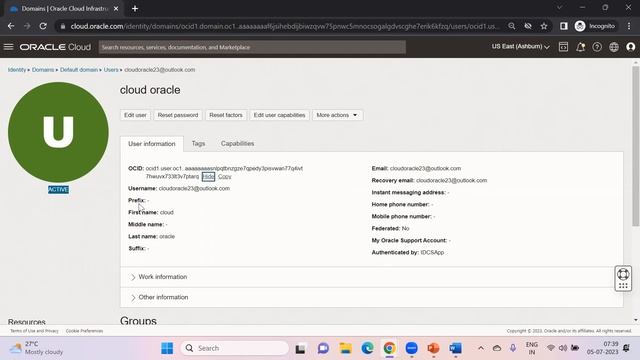This screenshot has height=360, width=640.
Task: Open the weather widget on taskbar
Action: (36, 348)
